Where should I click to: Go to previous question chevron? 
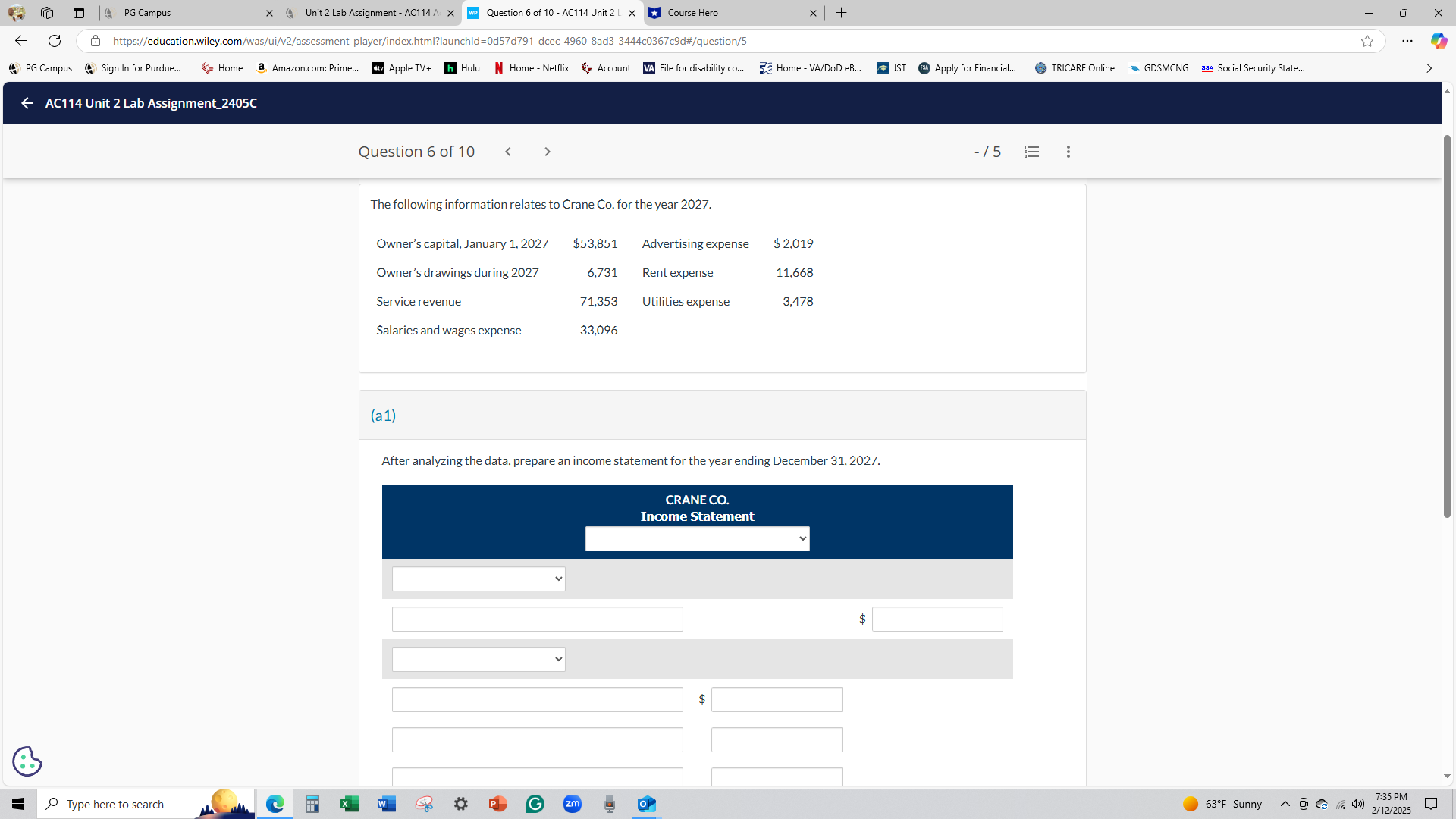point(508,152)
